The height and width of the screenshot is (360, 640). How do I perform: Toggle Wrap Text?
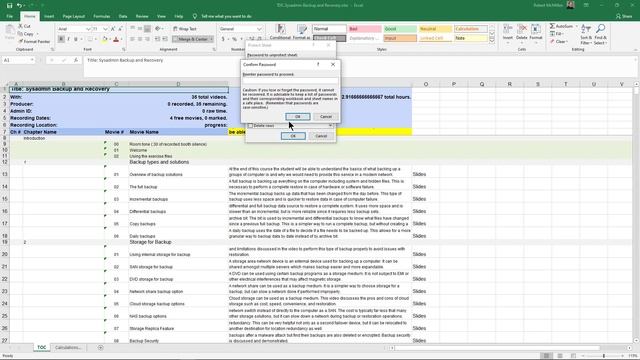point(185,29)
